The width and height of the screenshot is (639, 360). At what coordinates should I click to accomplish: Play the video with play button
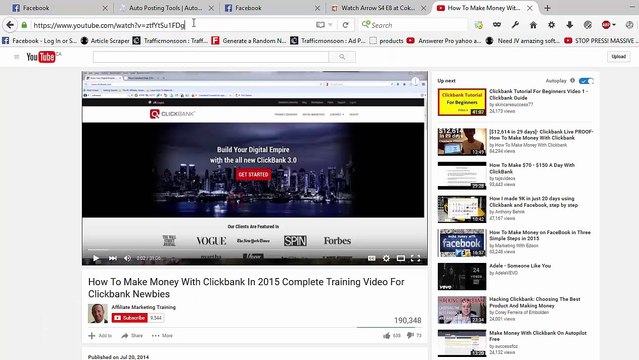96,258
